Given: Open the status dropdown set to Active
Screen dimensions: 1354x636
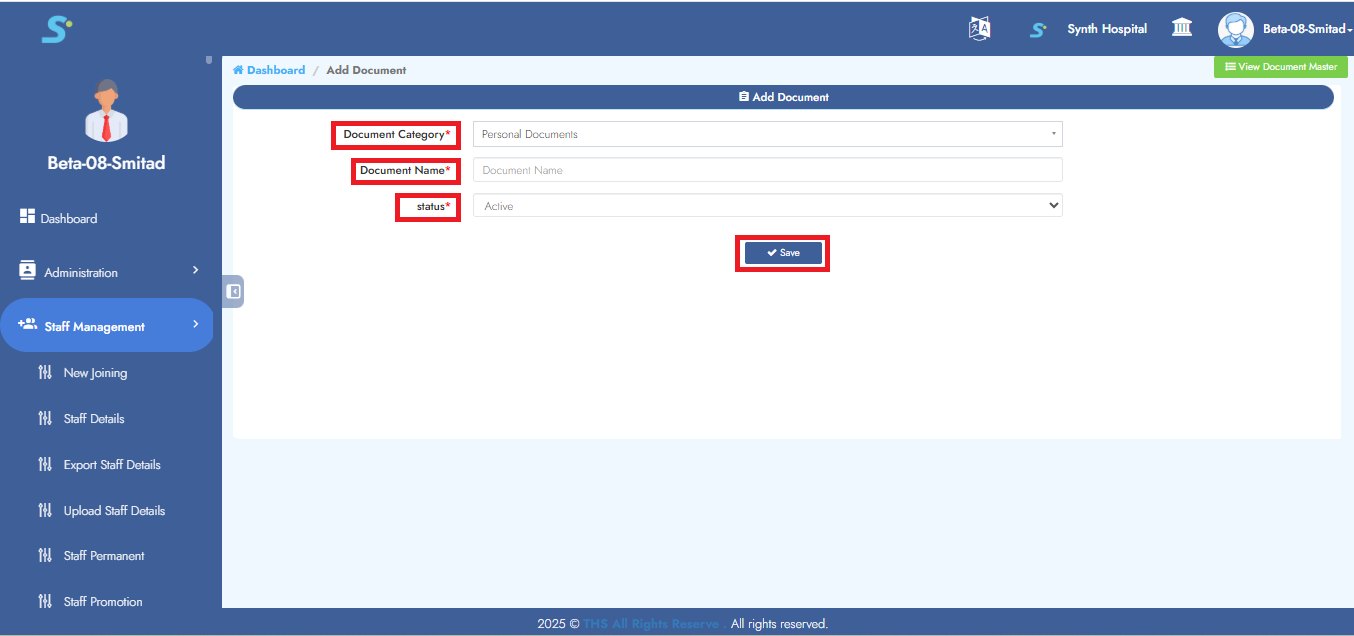Looking at the screenshot, I should pyautogui.click(x=767, y=206).
